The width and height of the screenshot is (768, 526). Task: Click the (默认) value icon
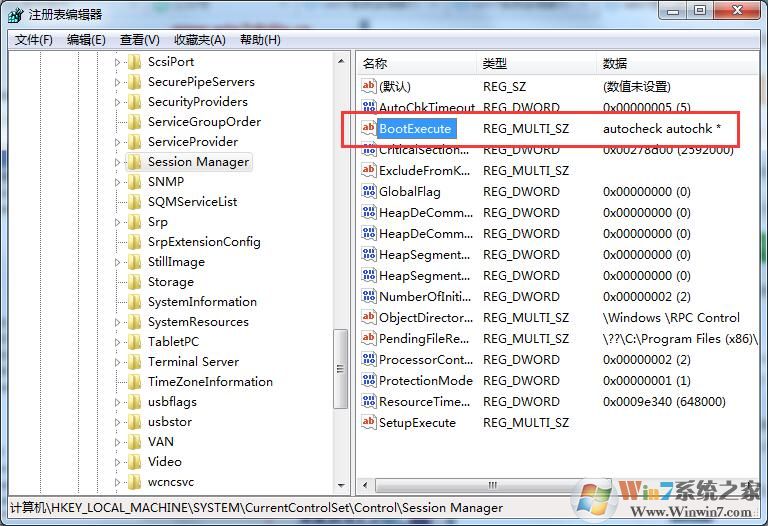(368, 86)
